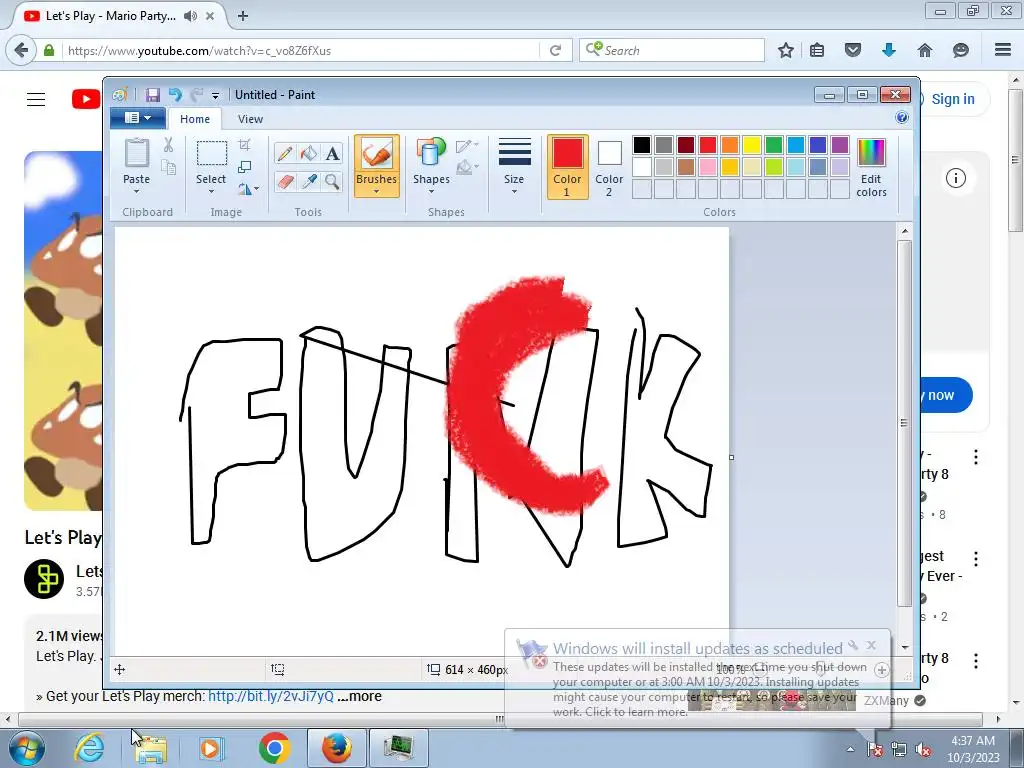Image resolution: width=1024 pixels, height=768 pixels.
Task: Click the YouTube Sign in button
Action: coord(952,99)
